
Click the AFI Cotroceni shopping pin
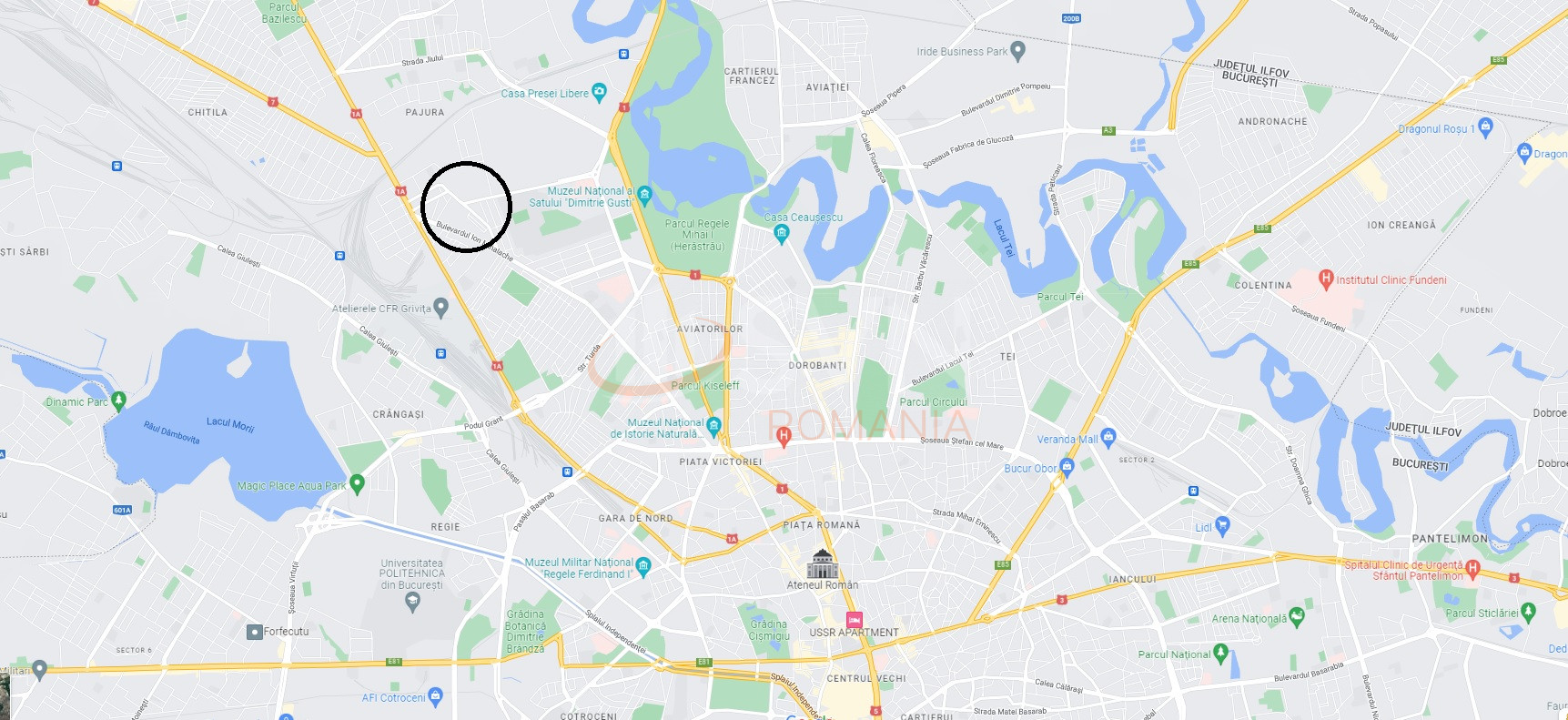pos(436,696)
